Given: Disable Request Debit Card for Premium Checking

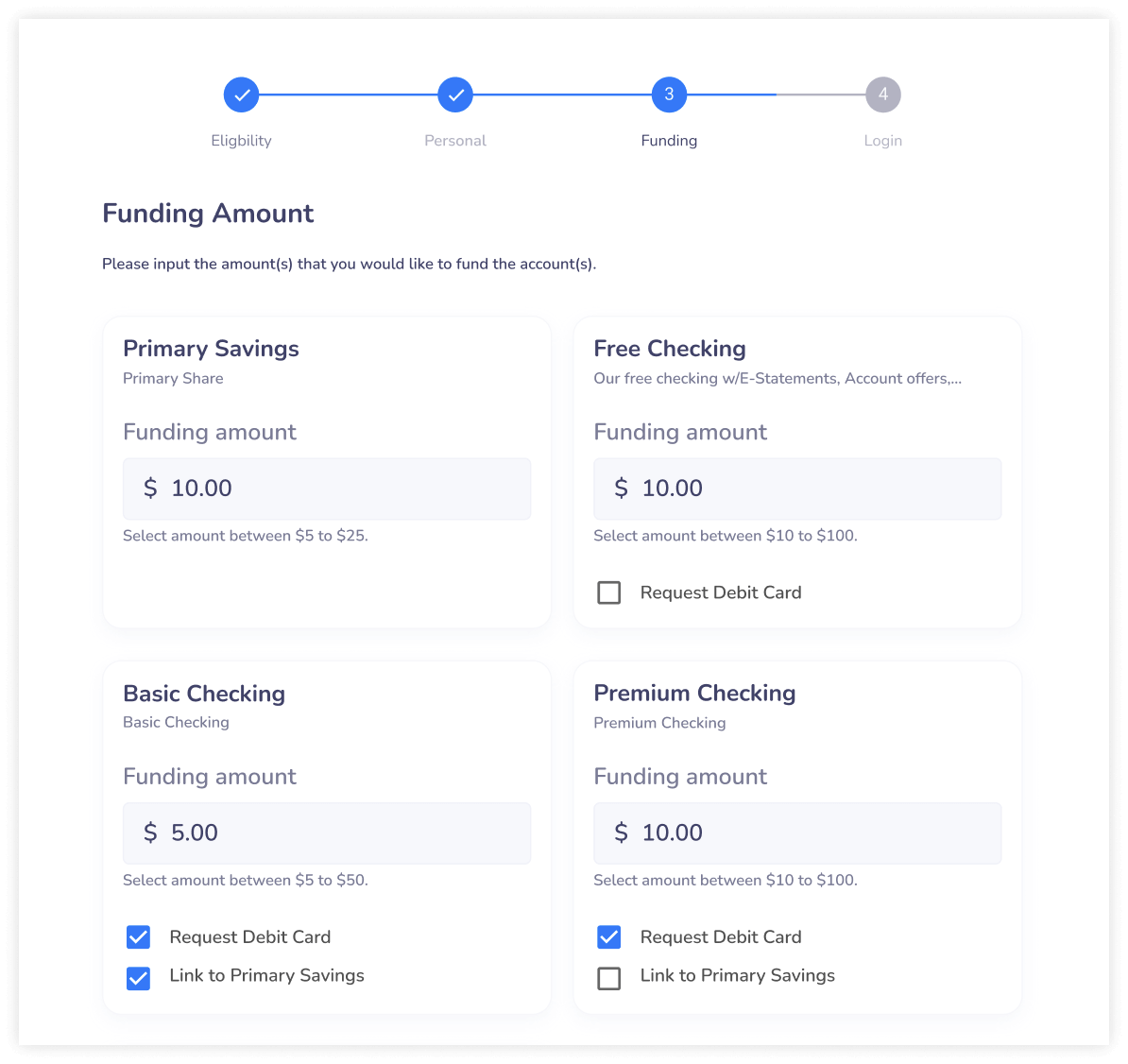Looking at the screenshot, I should 608,936.
